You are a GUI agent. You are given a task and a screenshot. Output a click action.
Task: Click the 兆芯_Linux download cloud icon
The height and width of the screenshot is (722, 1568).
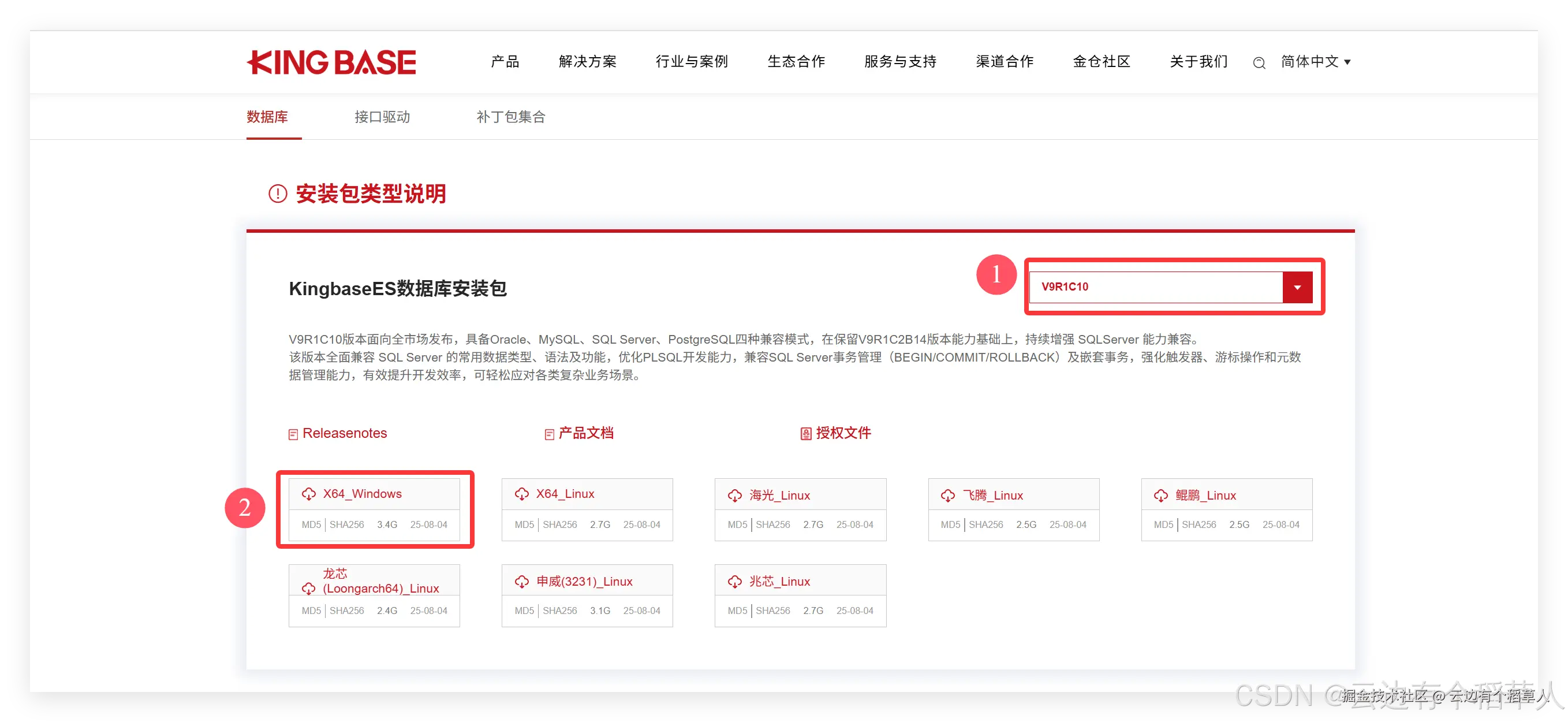click(735, 582)
